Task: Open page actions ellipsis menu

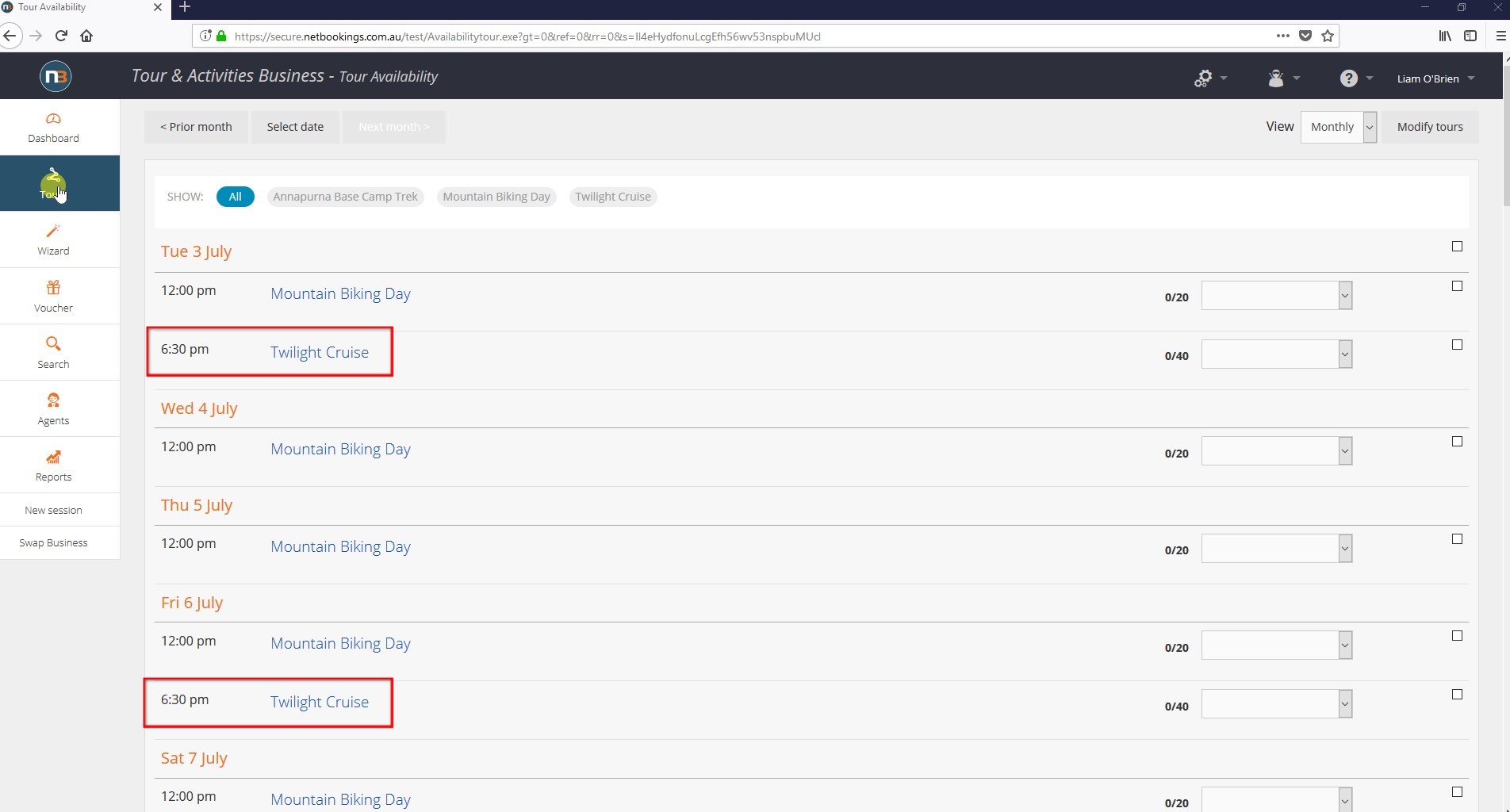Action: pyautogui.click(x=1282, y=36)
